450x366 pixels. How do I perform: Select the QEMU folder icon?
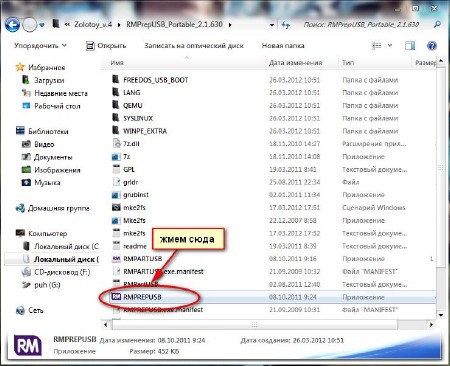(115, 105)
